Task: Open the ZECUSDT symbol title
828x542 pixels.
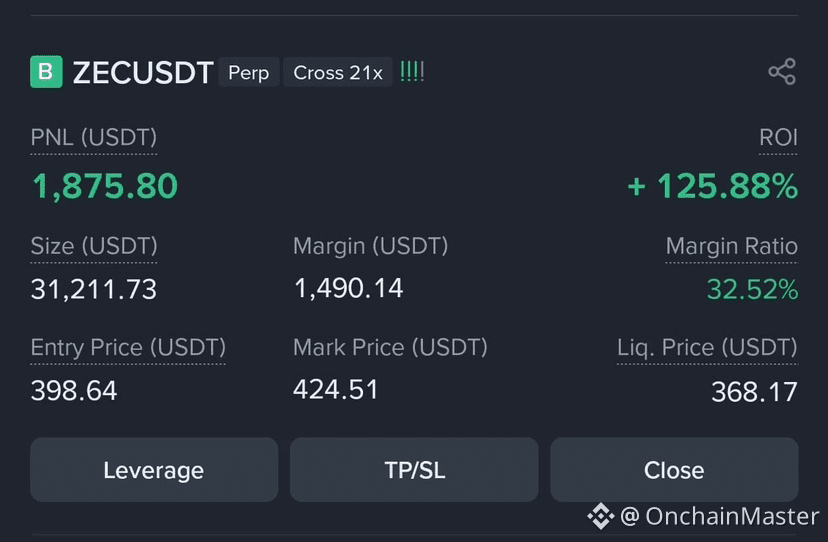Action: tap(143, 73)
